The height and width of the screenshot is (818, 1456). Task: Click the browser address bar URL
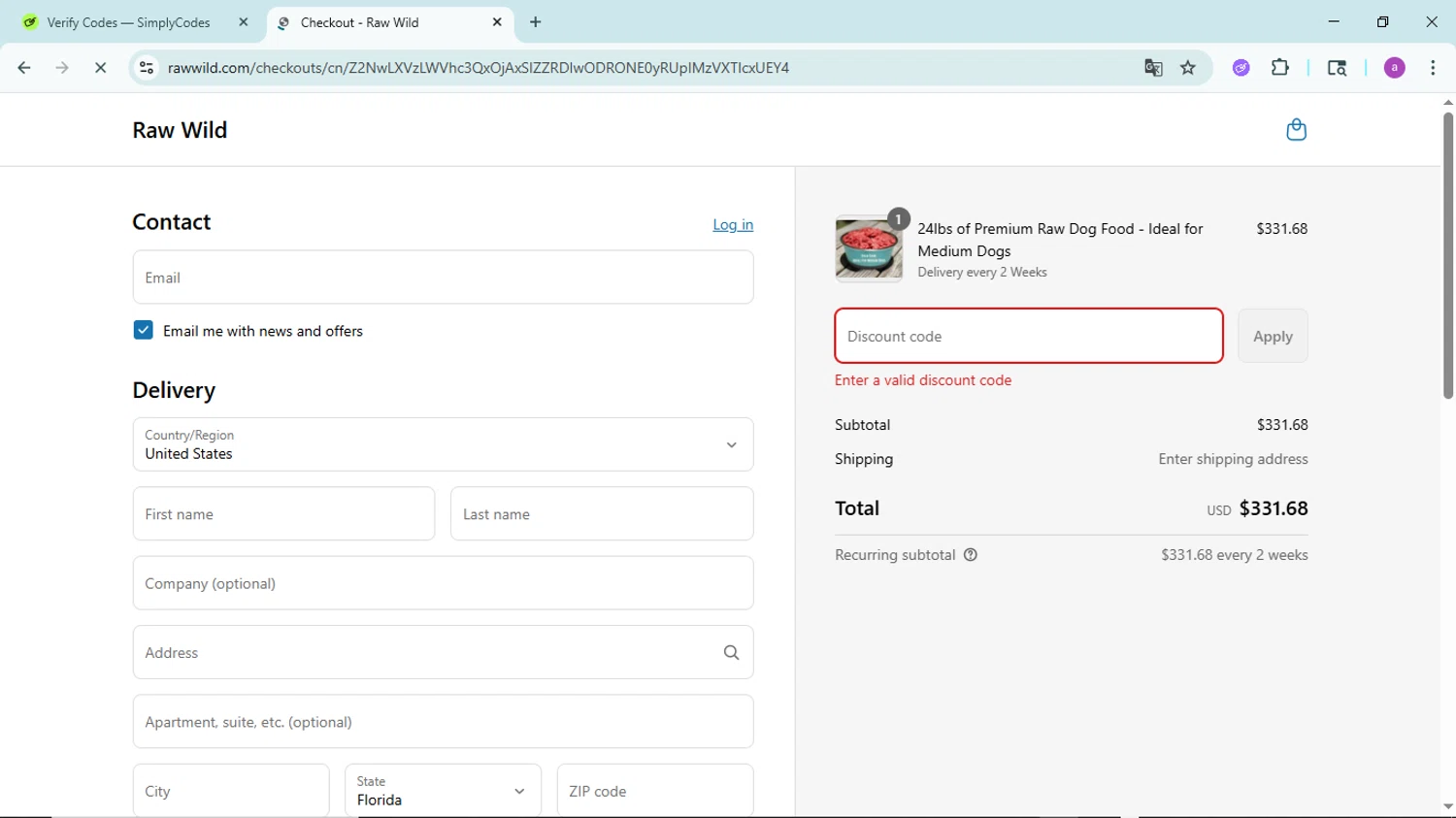479,68
